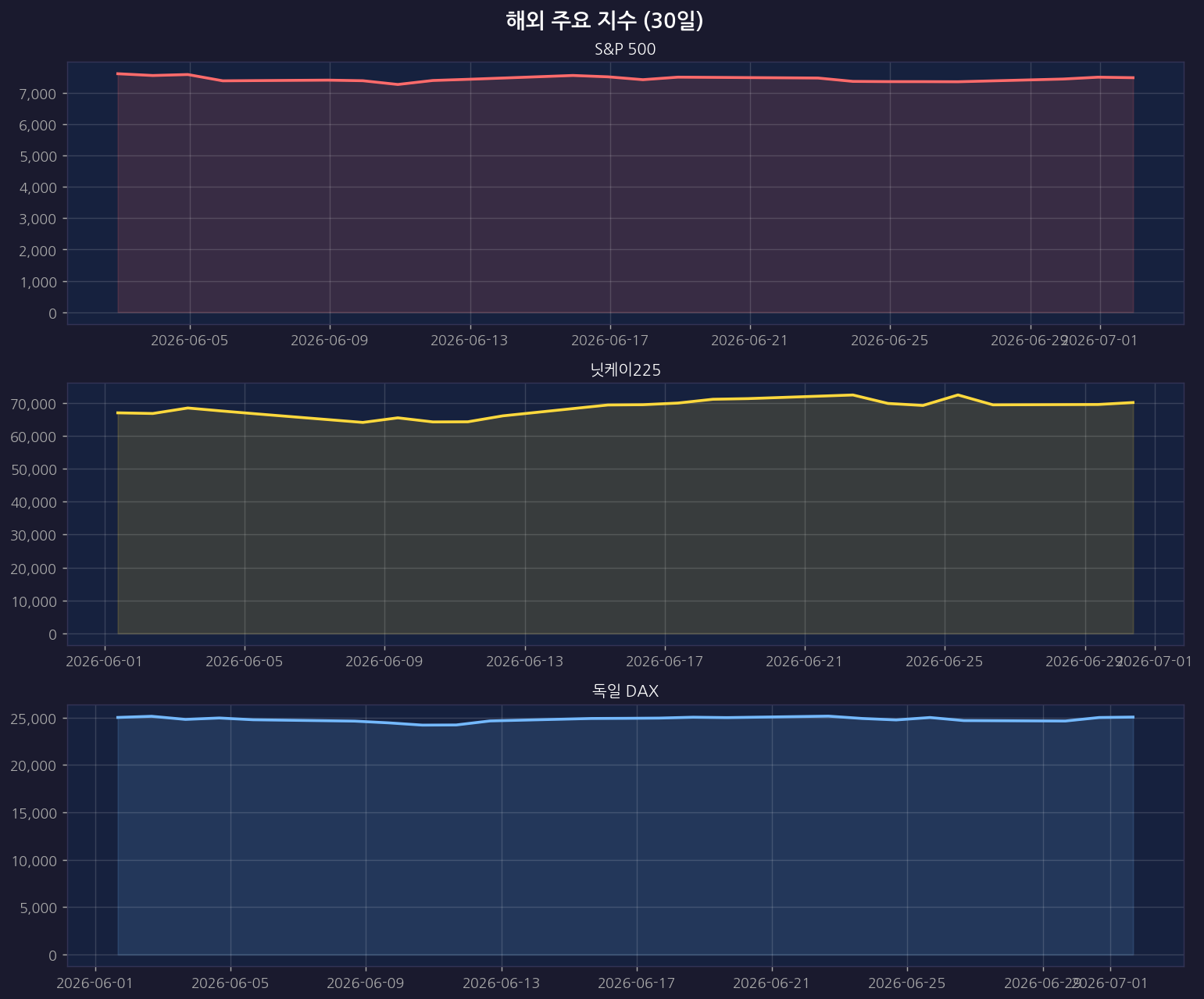The image size is (1204, 999).
Task: Click the 4,000 tick label in the S&P 500 chart
Action: 38,187
